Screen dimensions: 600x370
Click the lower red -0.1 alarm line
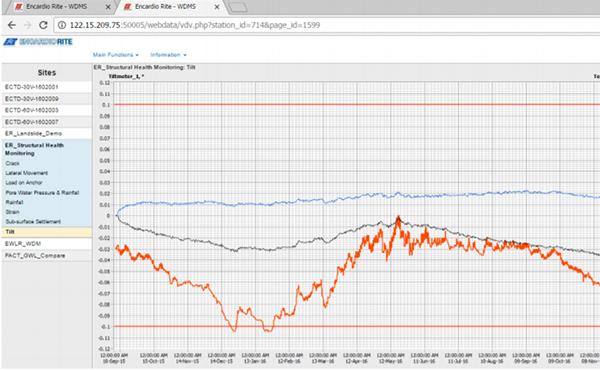coord(356,326)
